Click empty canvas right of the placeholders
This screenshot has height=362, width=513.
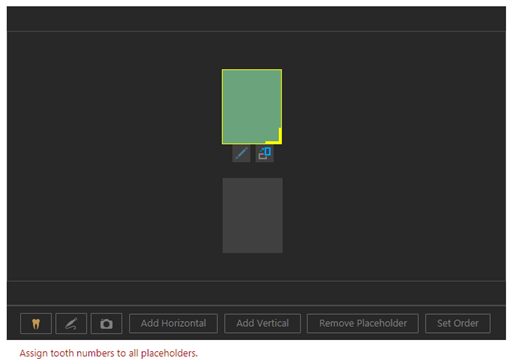click(x=393, y=157)
